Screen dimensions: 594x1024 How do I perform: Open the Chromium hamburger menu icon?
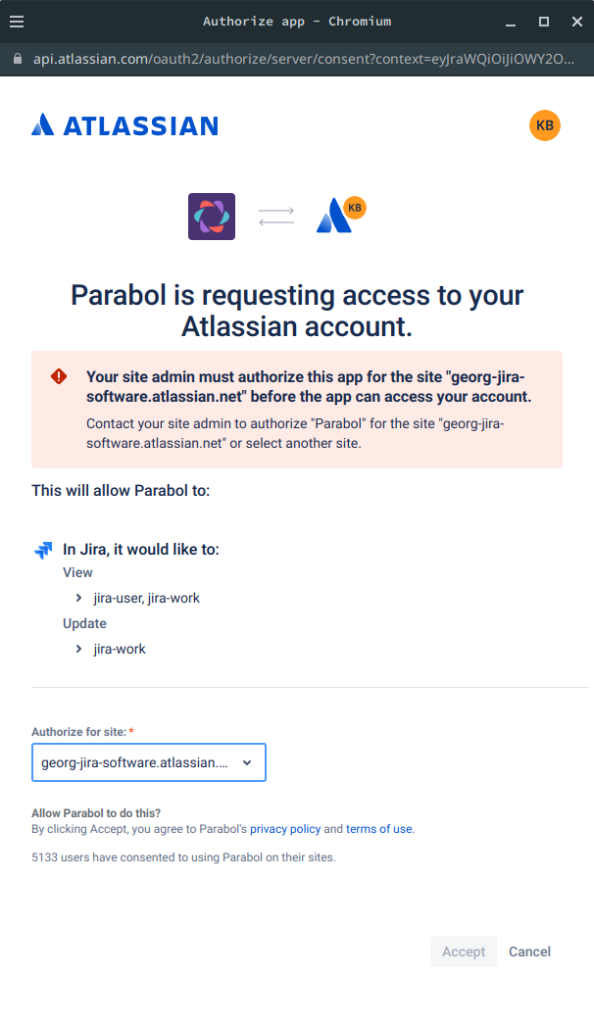[x=17, y=22]
